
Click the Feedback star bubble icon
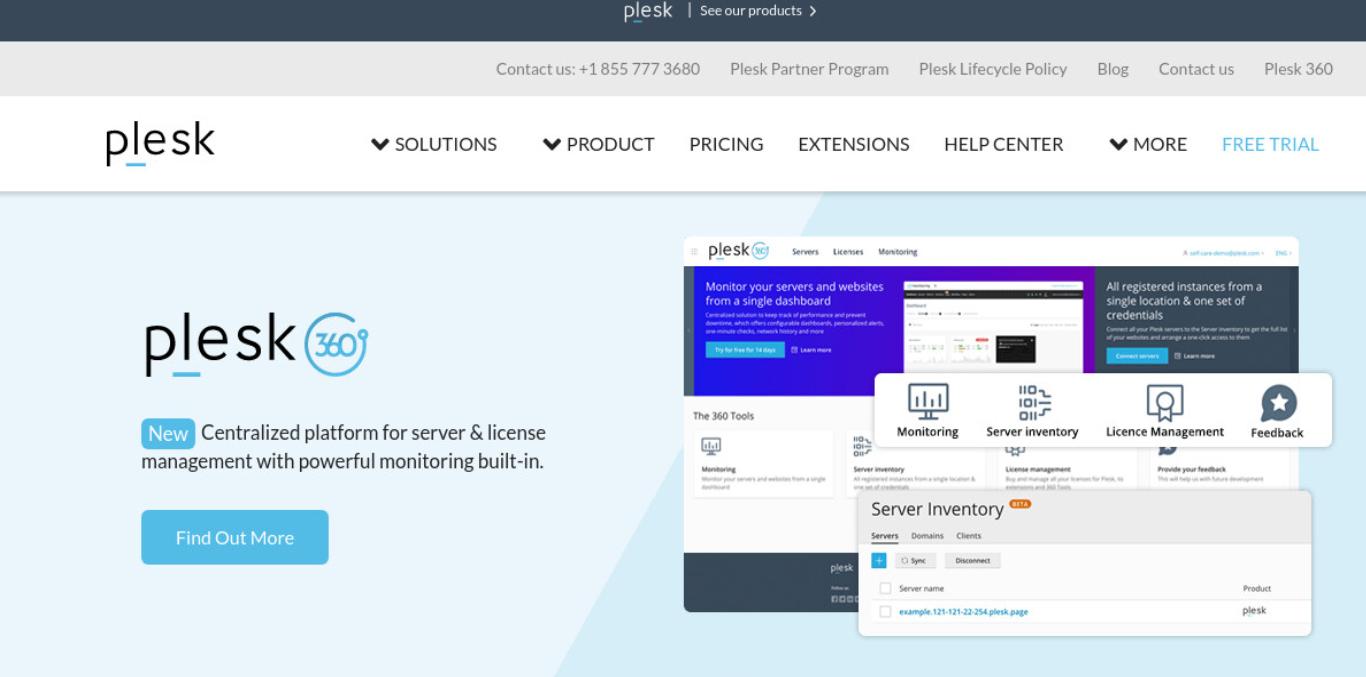1278,403
